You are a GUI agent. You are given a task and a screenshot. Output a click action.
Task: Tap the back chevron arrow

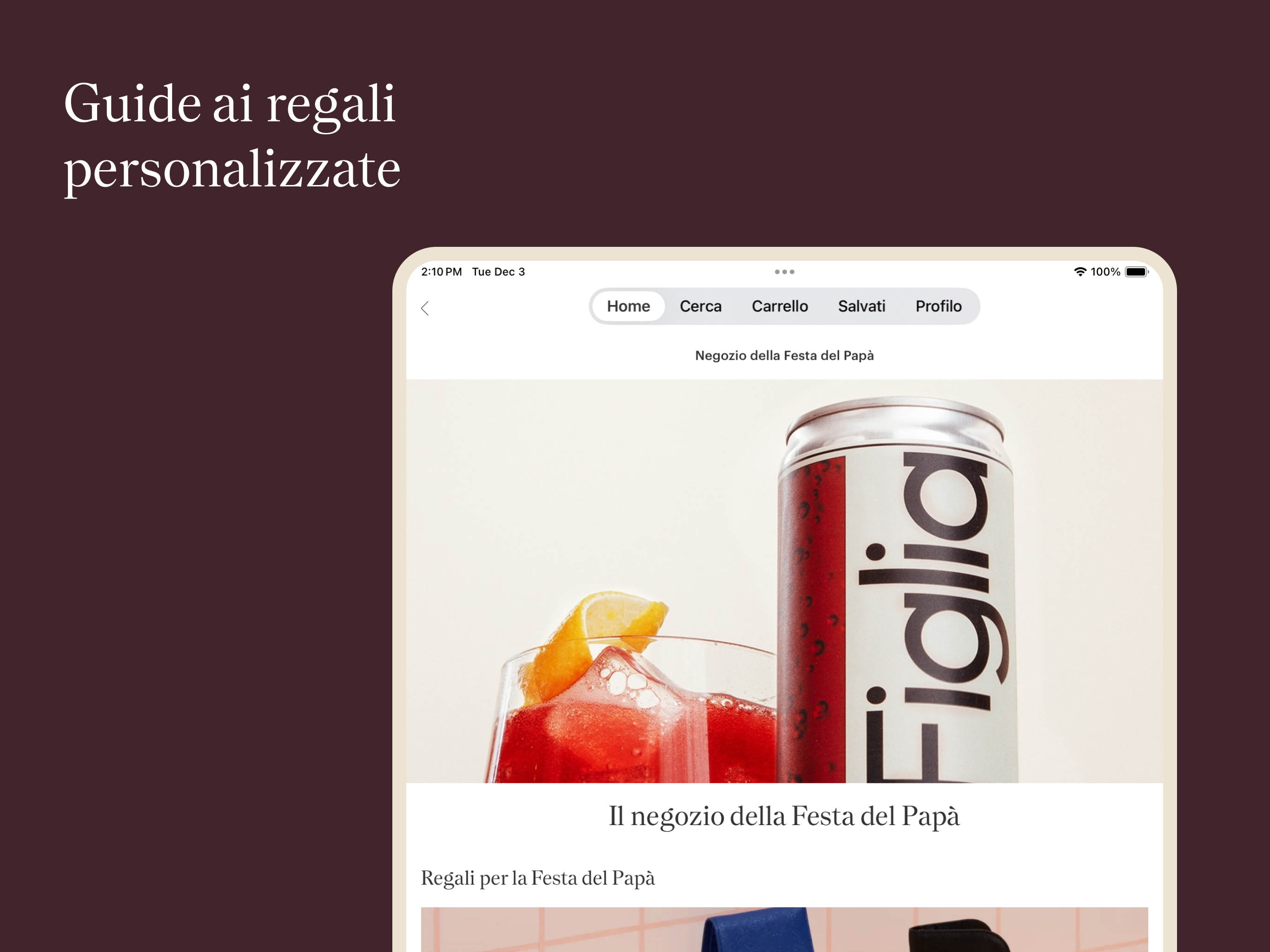pyautogui.click(x=425, y=308)
